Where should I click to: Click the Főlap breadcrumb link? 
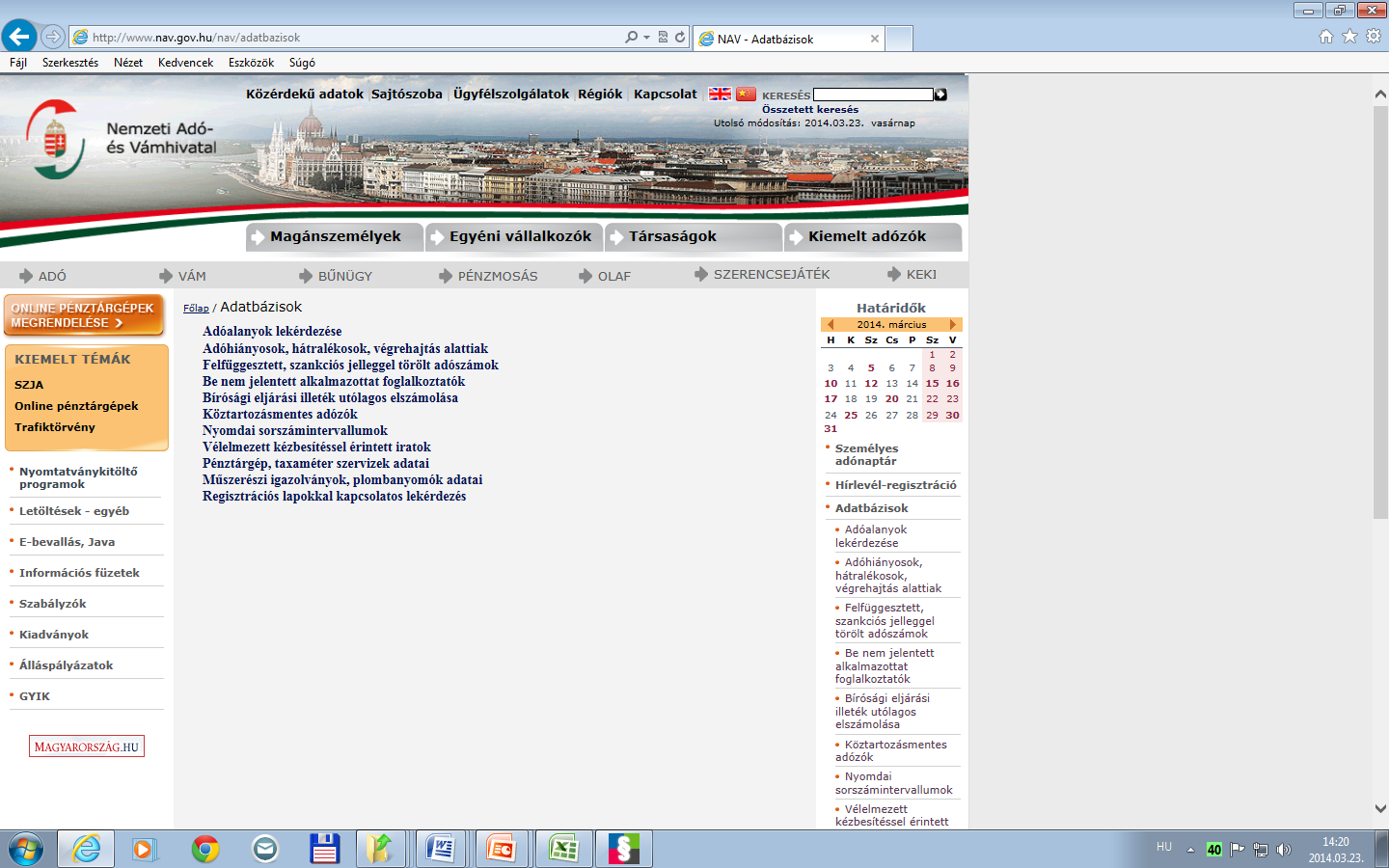pos(196,309)
